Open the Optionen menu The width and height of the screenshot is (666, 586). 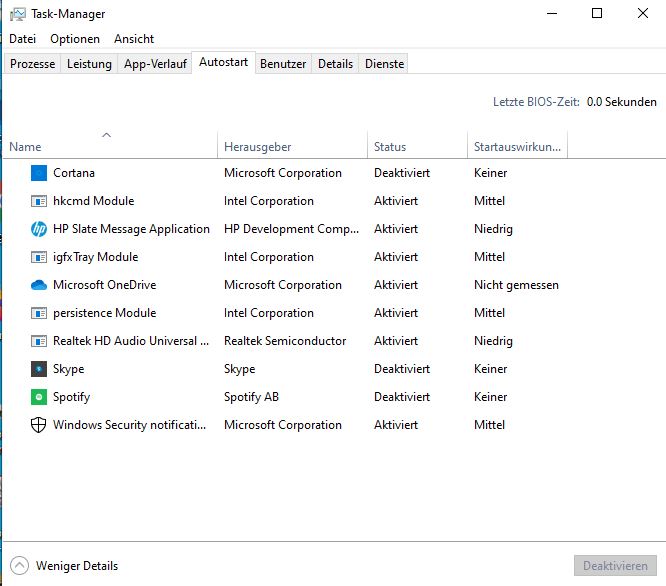75,39
